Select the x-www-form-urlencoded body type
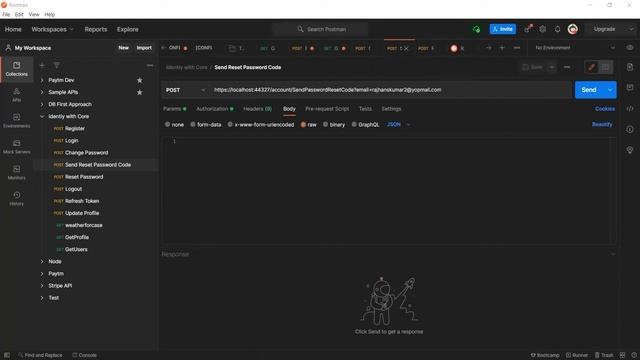This screenshot has width=640, height=360. click(x=261, y=124)
